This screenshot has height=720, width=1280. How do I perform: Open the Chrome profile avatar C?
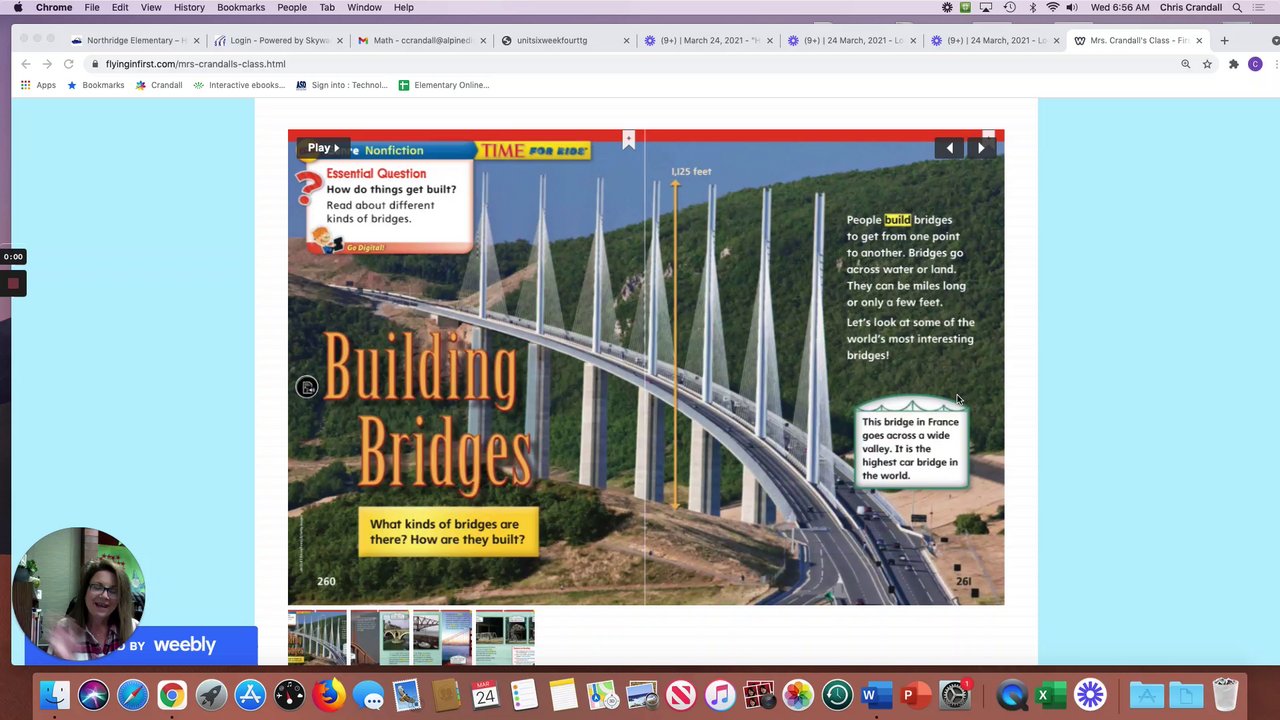1255,64
